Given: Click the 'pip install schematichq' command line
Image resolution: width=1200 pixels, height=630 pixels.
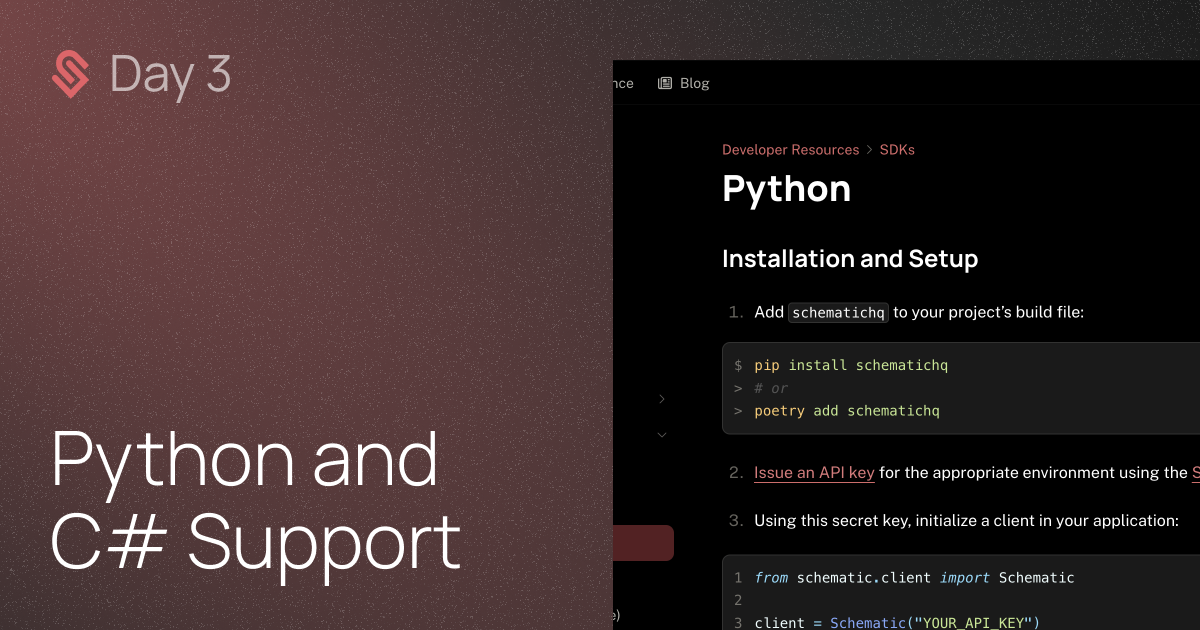Looking at the screenshot, I should [850, 365].
